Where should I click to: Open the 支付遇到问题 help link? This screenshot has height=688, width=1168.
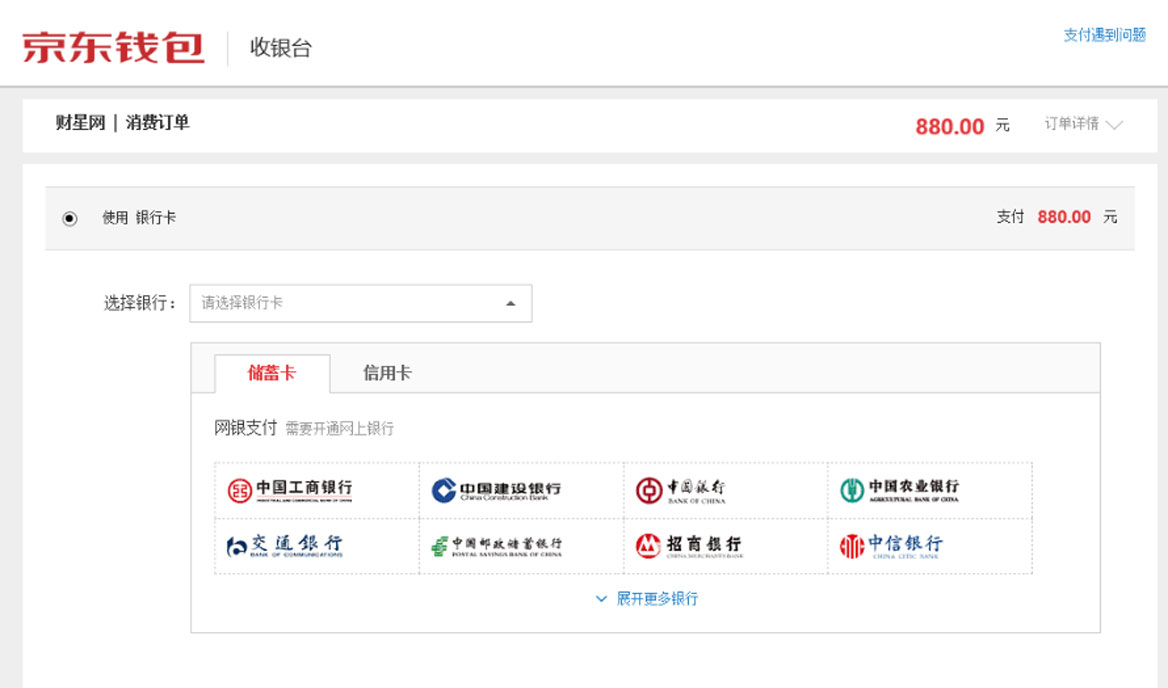(x=1104, y=35)
